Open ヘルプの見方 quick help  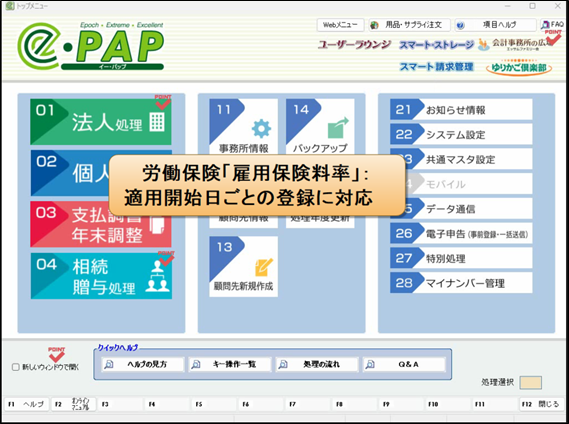(143, 364)
